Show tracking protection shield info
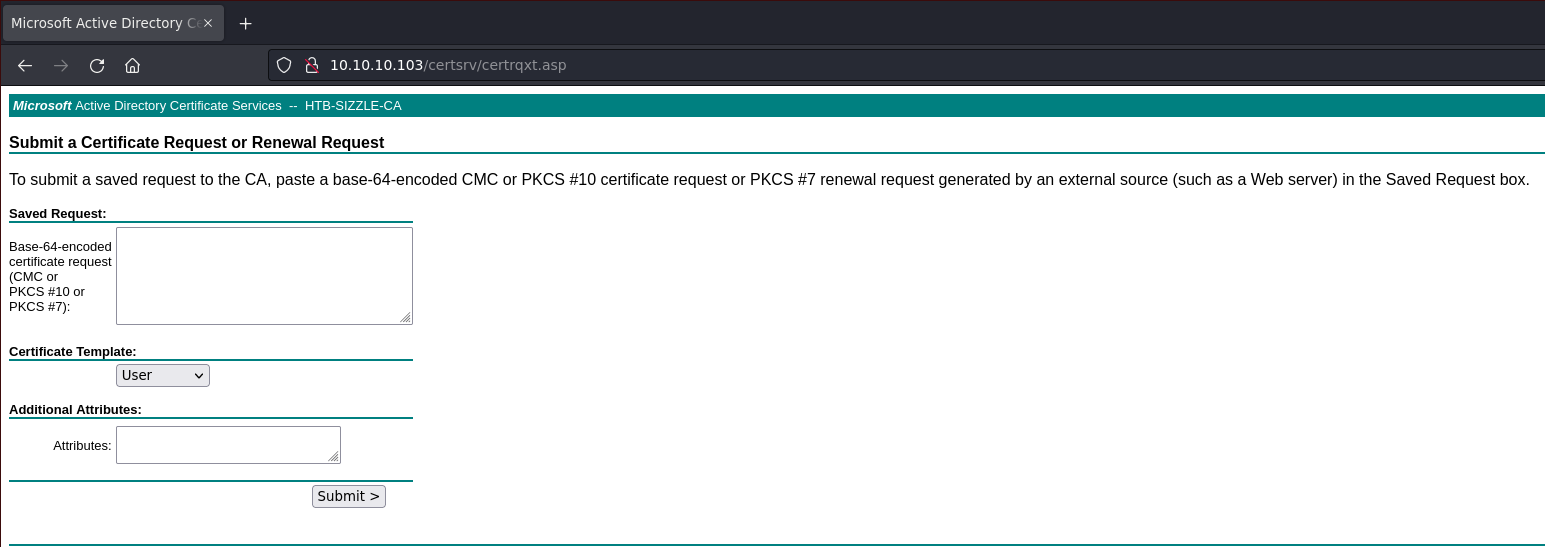Image resolution: width=1545 pixels, height=547 pixels. [x=284, y=65]
